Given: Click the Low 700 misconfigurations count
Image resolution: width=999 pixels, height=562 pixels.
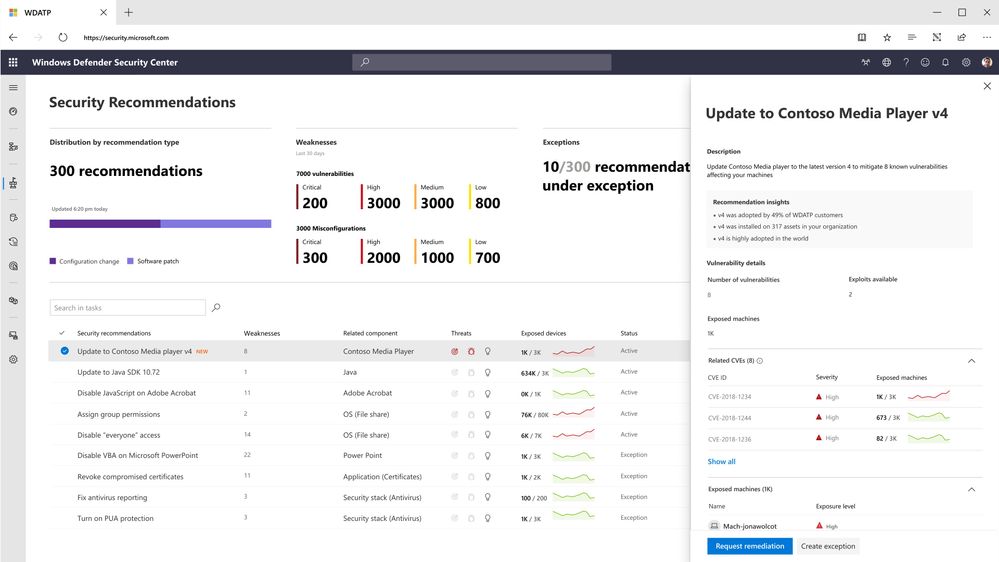Looking at the screenshot, I should pos(487,257).
